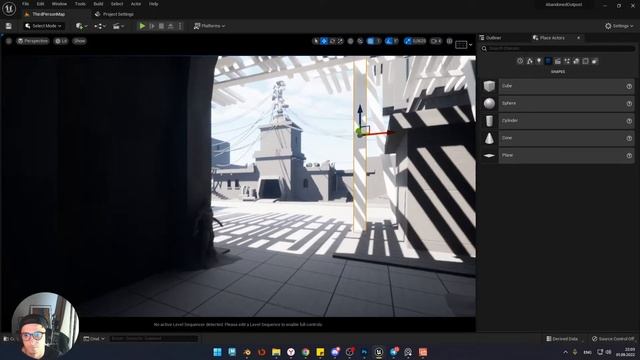This screenshot has height=360, width=640.
Task: Toggle rotation angle snapping
Action: [389, 41]
